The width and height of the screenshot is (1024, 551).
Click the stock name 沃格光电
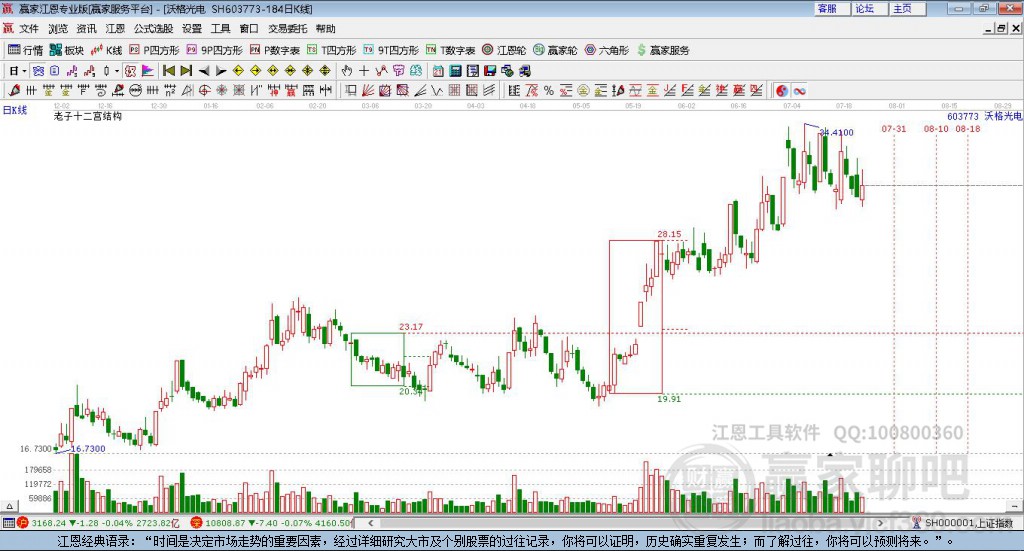tap(1003, 116)
